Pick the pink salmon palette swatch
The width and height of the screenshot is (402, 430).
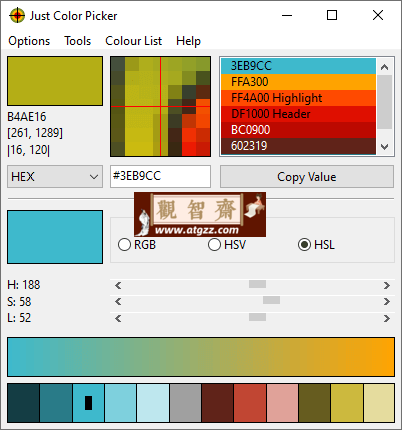point(282,403)
